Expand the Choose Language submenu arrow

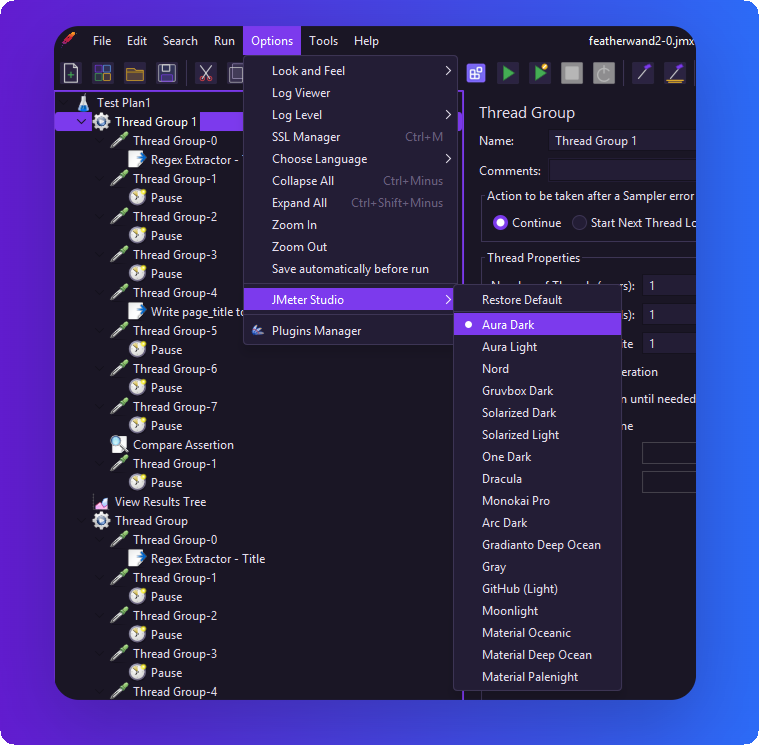[x=448, y=159]
